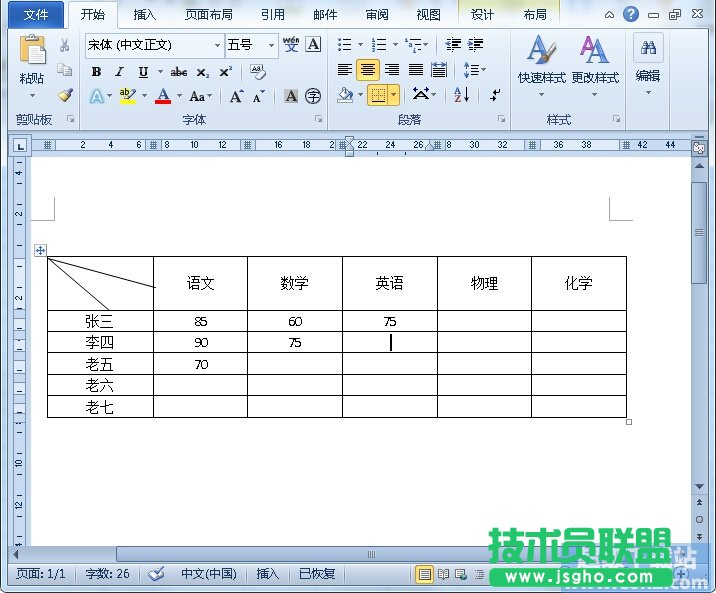Viewport: 716px width, 593px height.
Task: Click the Grow Font icon
Action: coord(236,97)
